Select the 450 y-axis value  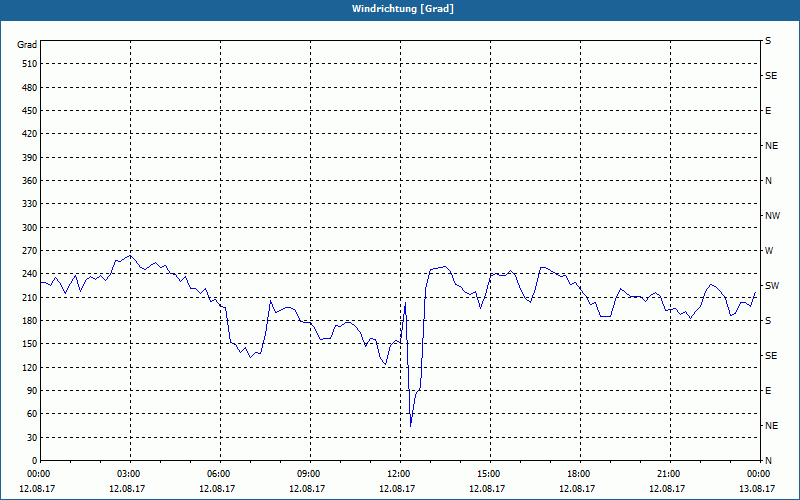point(30,111)
